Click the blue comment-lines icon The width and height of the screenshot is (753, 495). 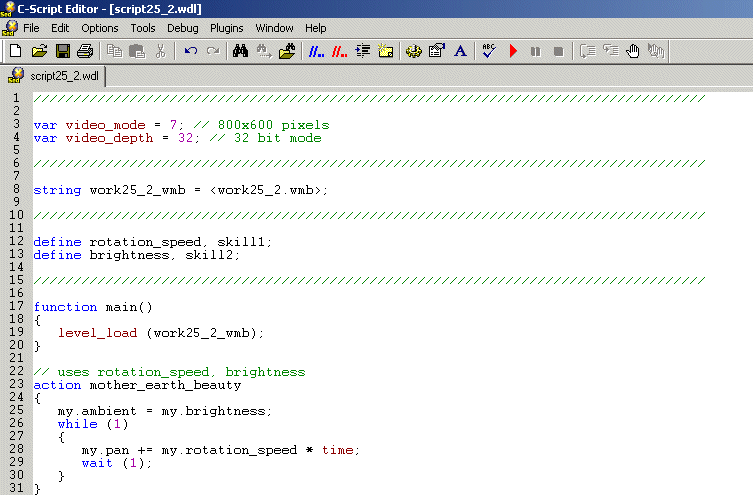pos(316,51)
